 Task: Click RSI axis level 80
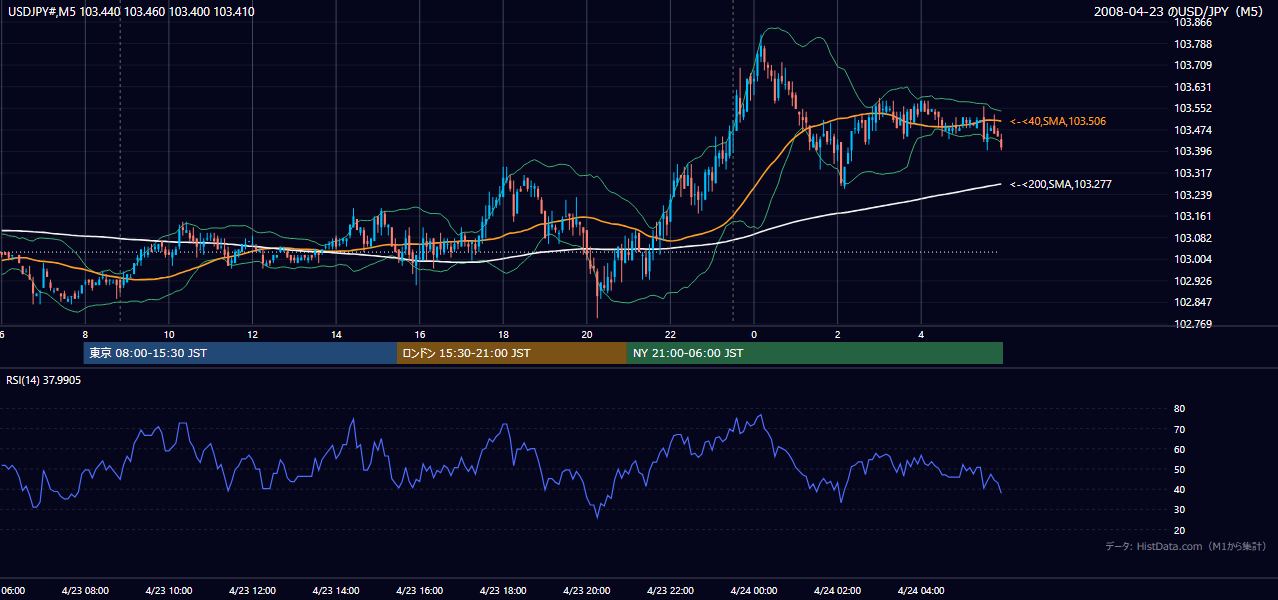point(1180,409)
